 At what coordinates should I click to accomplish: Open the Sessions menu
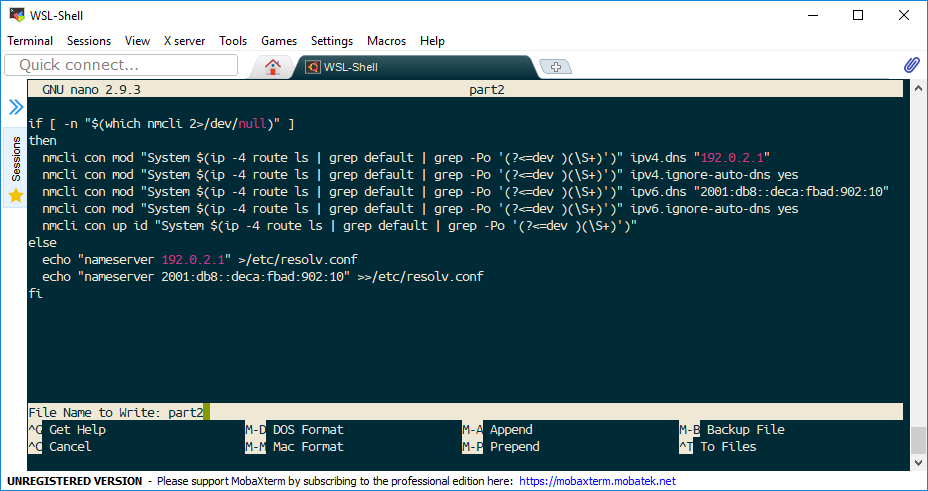coord(89,41)
